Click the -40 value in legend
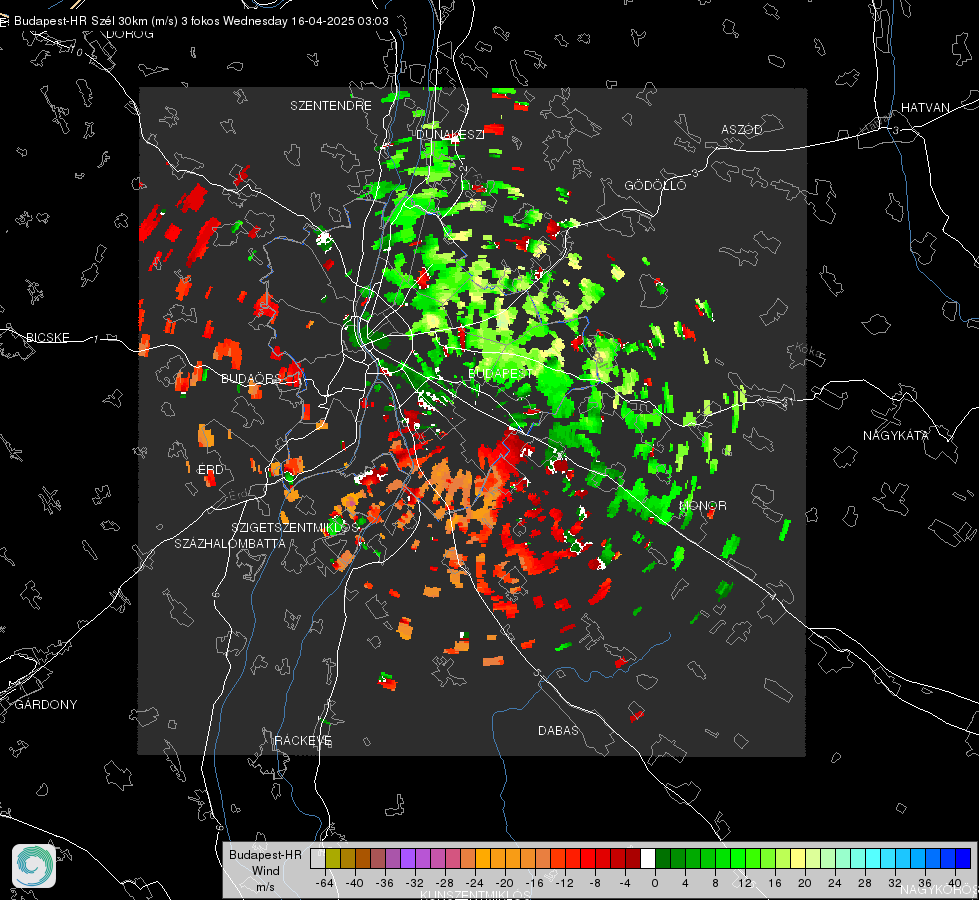This screenshot has width=979, height=900. (x=355, y=883)
